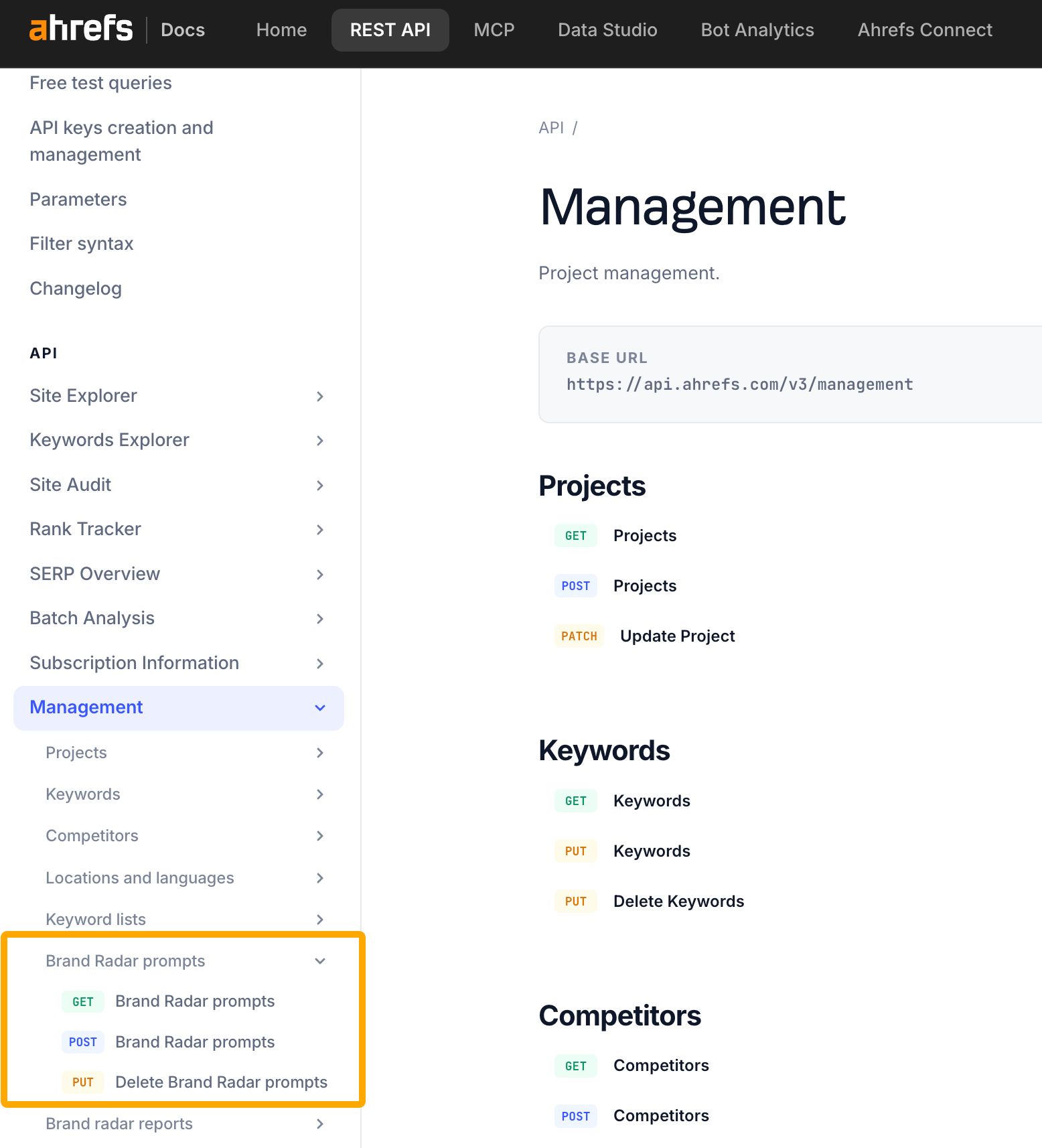Expand Keywords Explorer chevron
The height and width of the screenshot is (1148, 1042).
tap(320, 441)
